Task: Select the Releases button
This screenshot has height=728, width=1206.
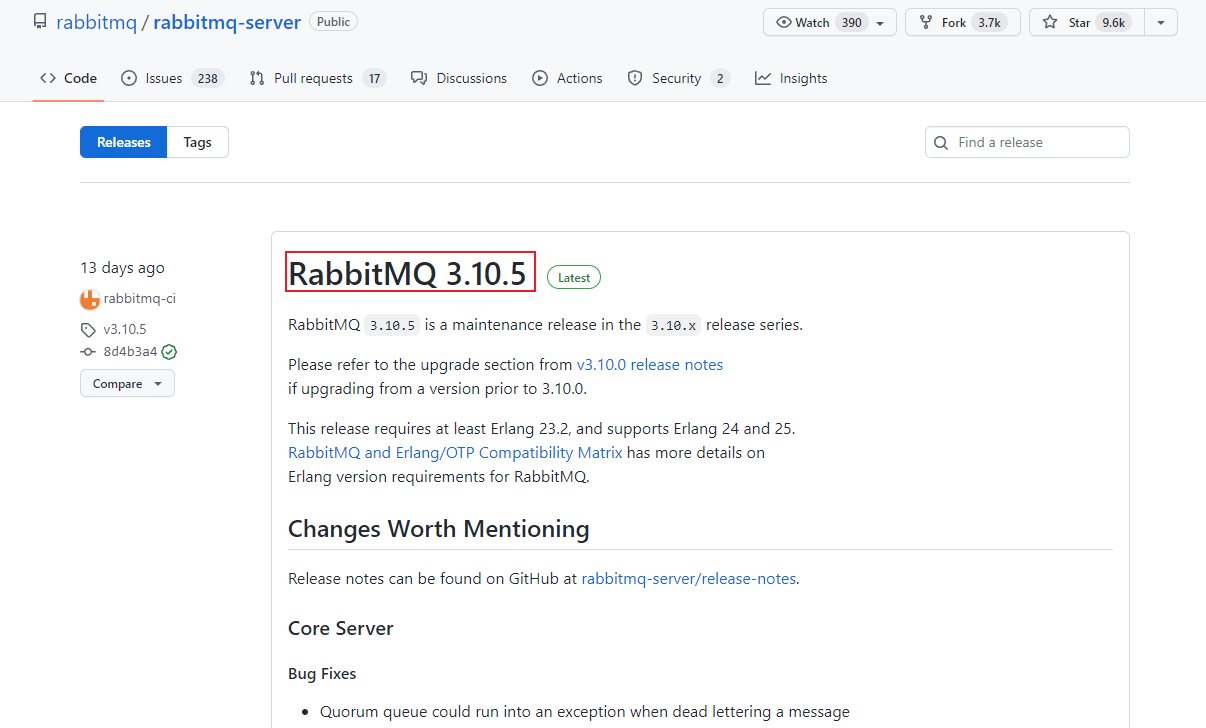Action: 124,142
